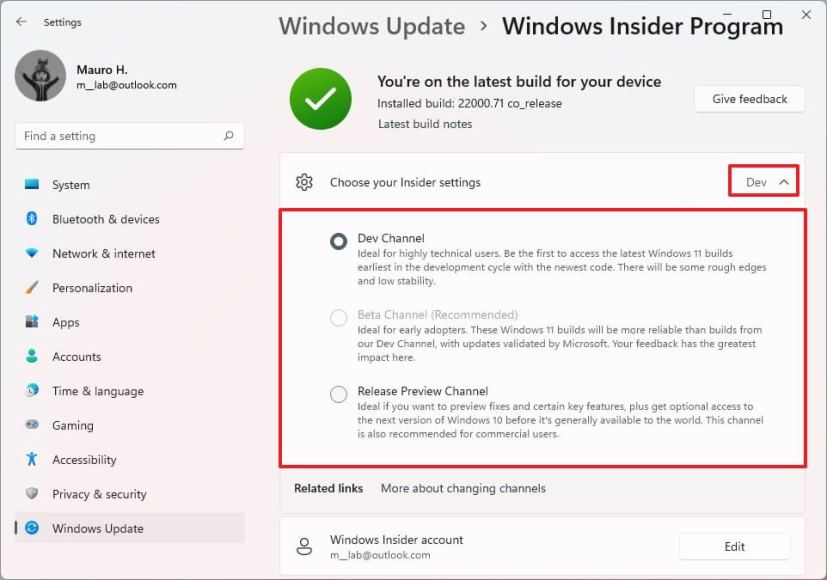Select the Privacy & security shield icon
Image resolution: width=827 pixels, height=580 pixels.
31,494
